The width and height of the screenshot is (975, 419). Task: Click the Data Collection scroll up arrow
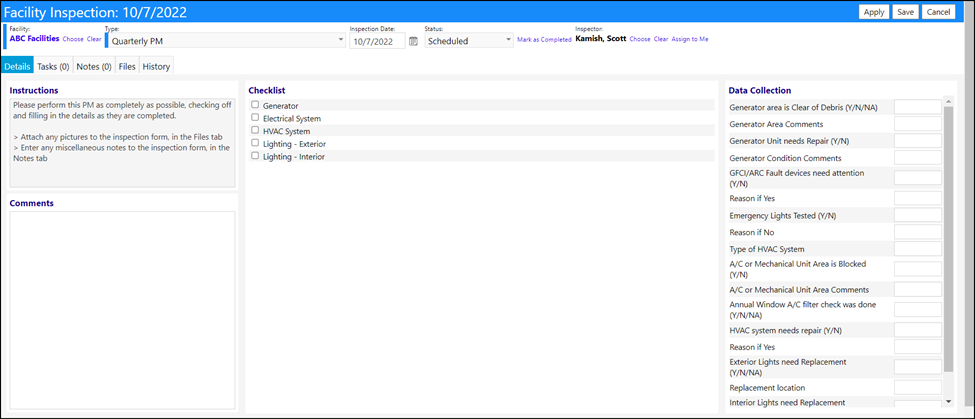pos(948,101)
